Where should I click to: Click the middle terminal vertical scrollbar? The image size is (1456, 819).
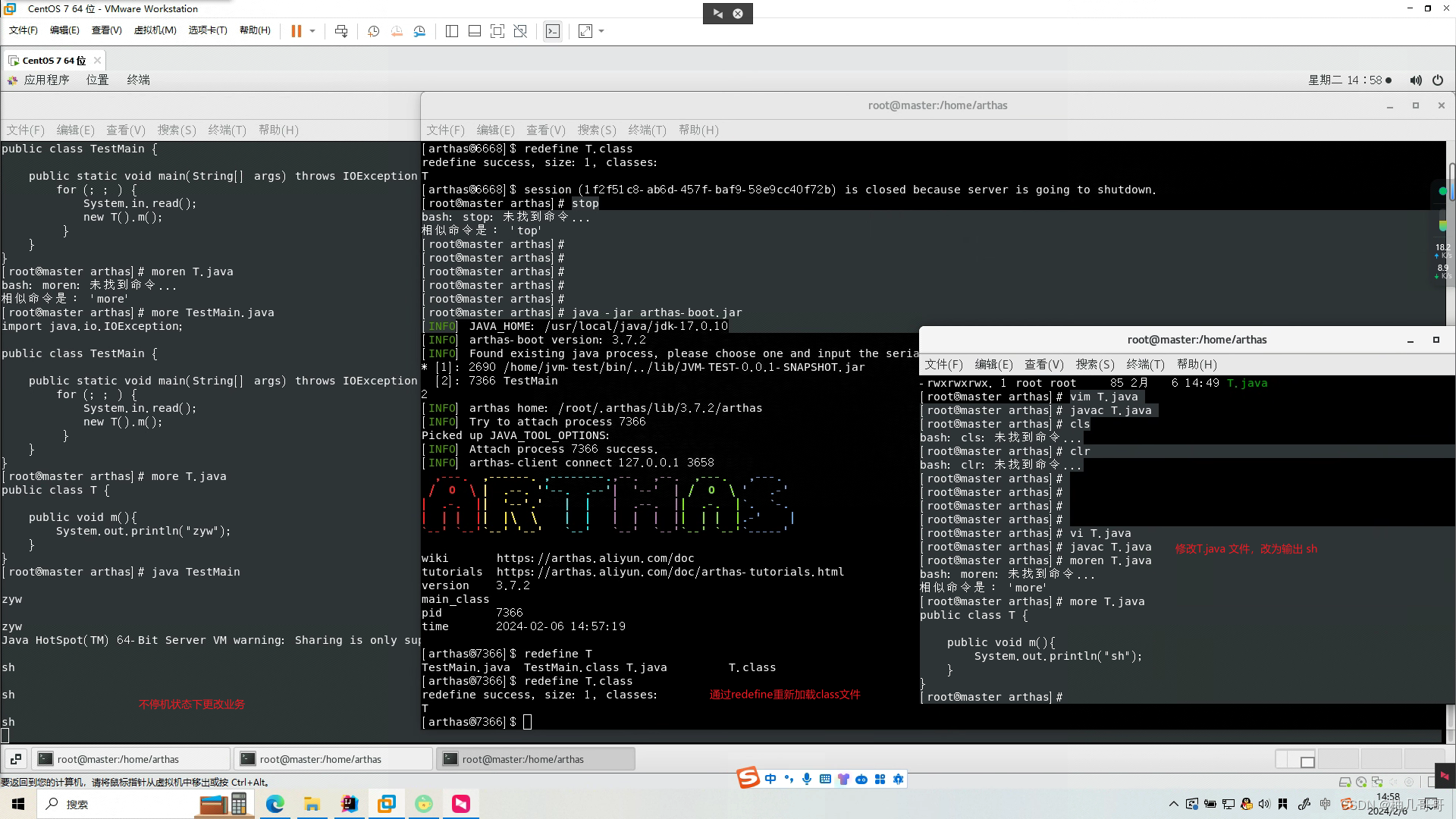[1451, 182]
